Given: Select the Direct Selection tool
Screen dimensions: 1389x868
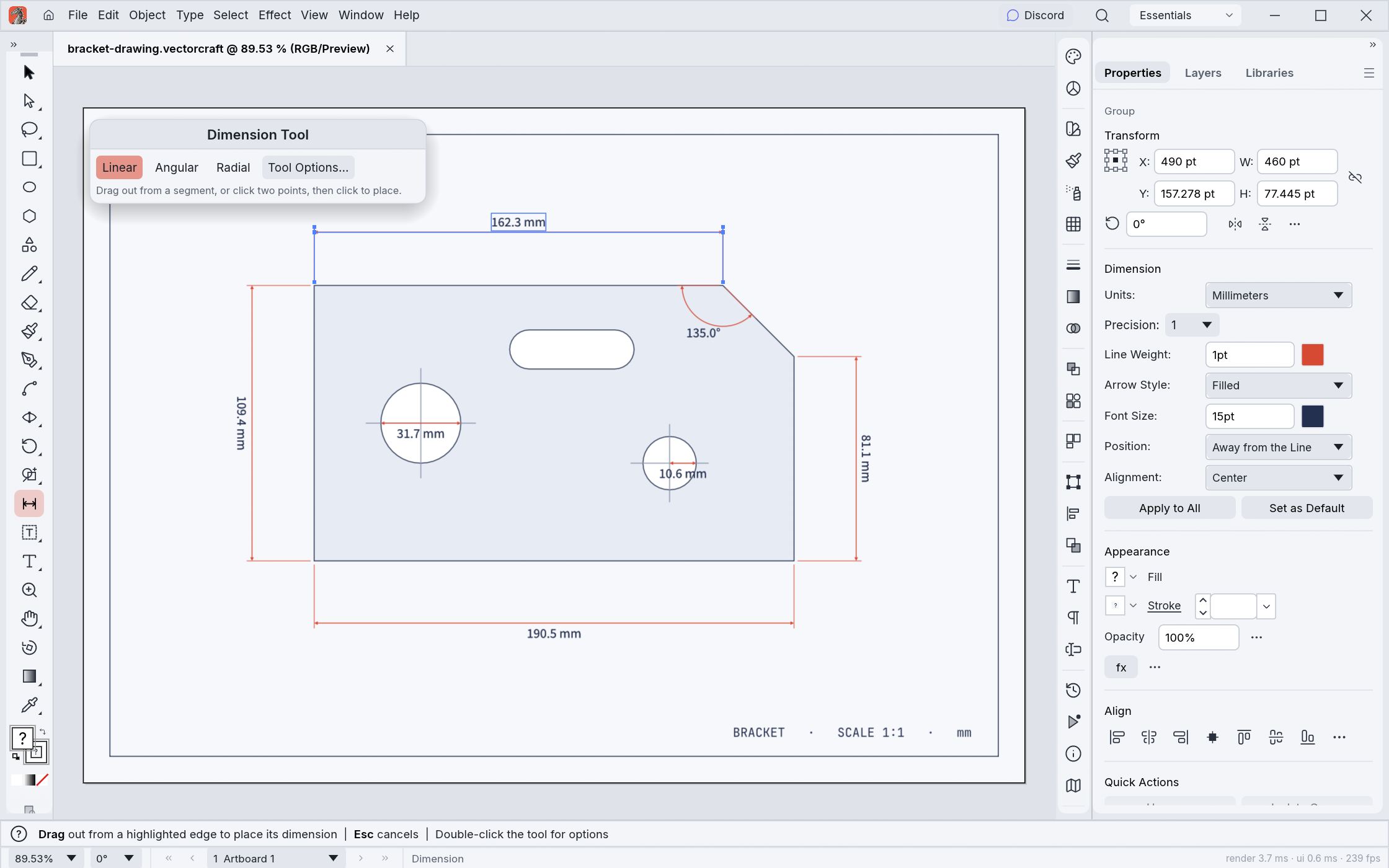Looking at the screenshot, I should click(29, 100).
